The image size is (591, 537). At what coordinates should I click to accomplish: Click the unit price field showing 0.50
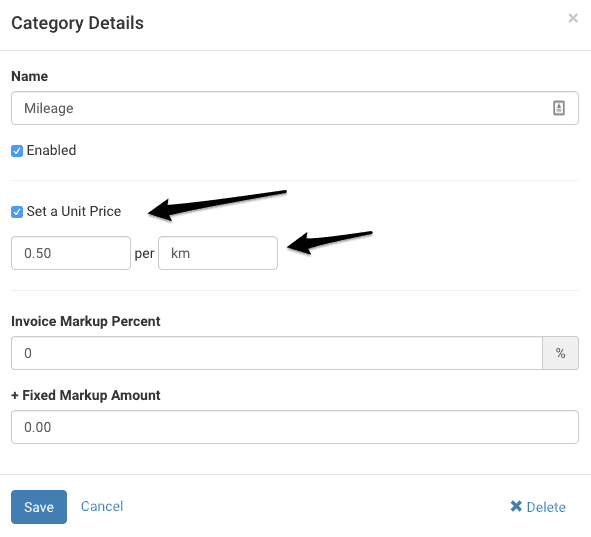click(71, 253)
